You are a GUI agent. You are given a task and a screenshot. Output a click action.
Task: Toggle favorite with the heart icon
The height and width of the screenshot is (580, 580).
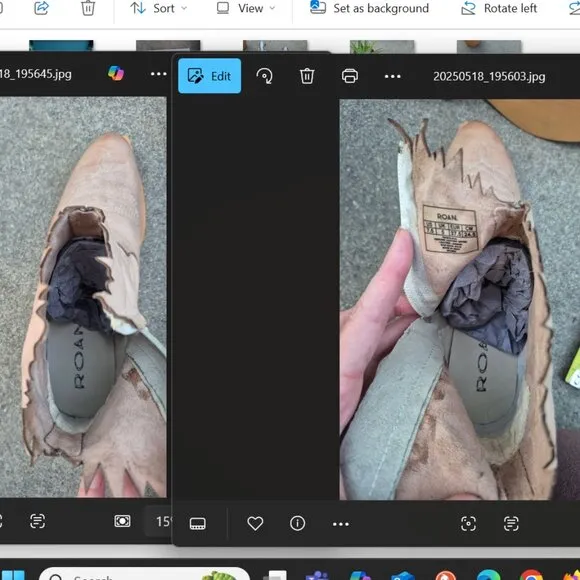pyautogui.click(x=255, y=523)
